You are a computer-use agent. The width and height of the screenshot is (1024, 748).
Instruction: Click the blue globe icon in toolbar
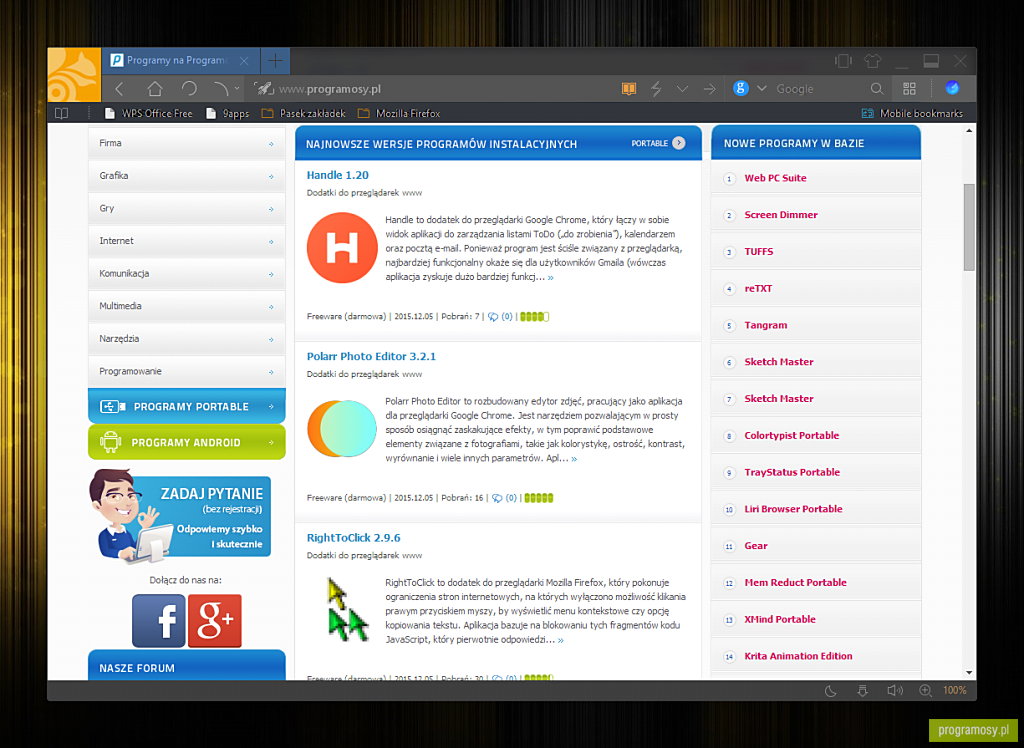click(x=953, y=88)
